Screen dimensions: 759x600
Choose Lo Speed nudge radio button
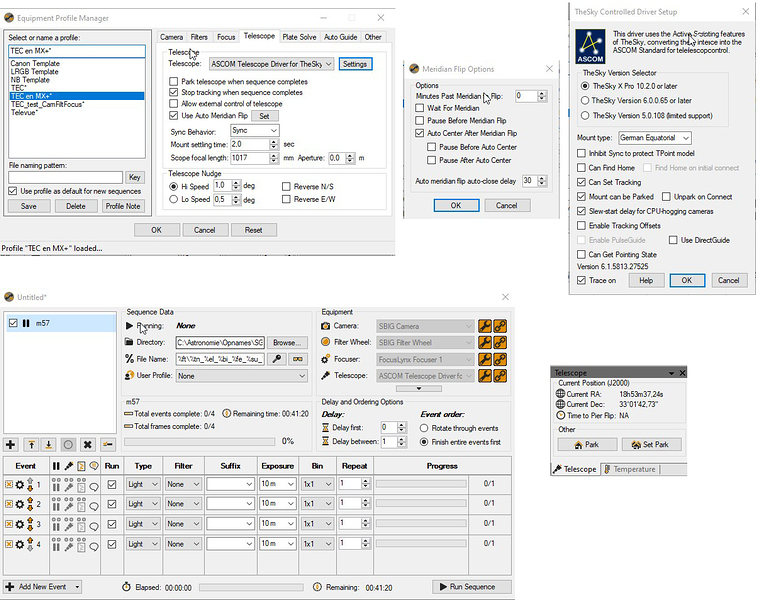[x=173, y=199]
